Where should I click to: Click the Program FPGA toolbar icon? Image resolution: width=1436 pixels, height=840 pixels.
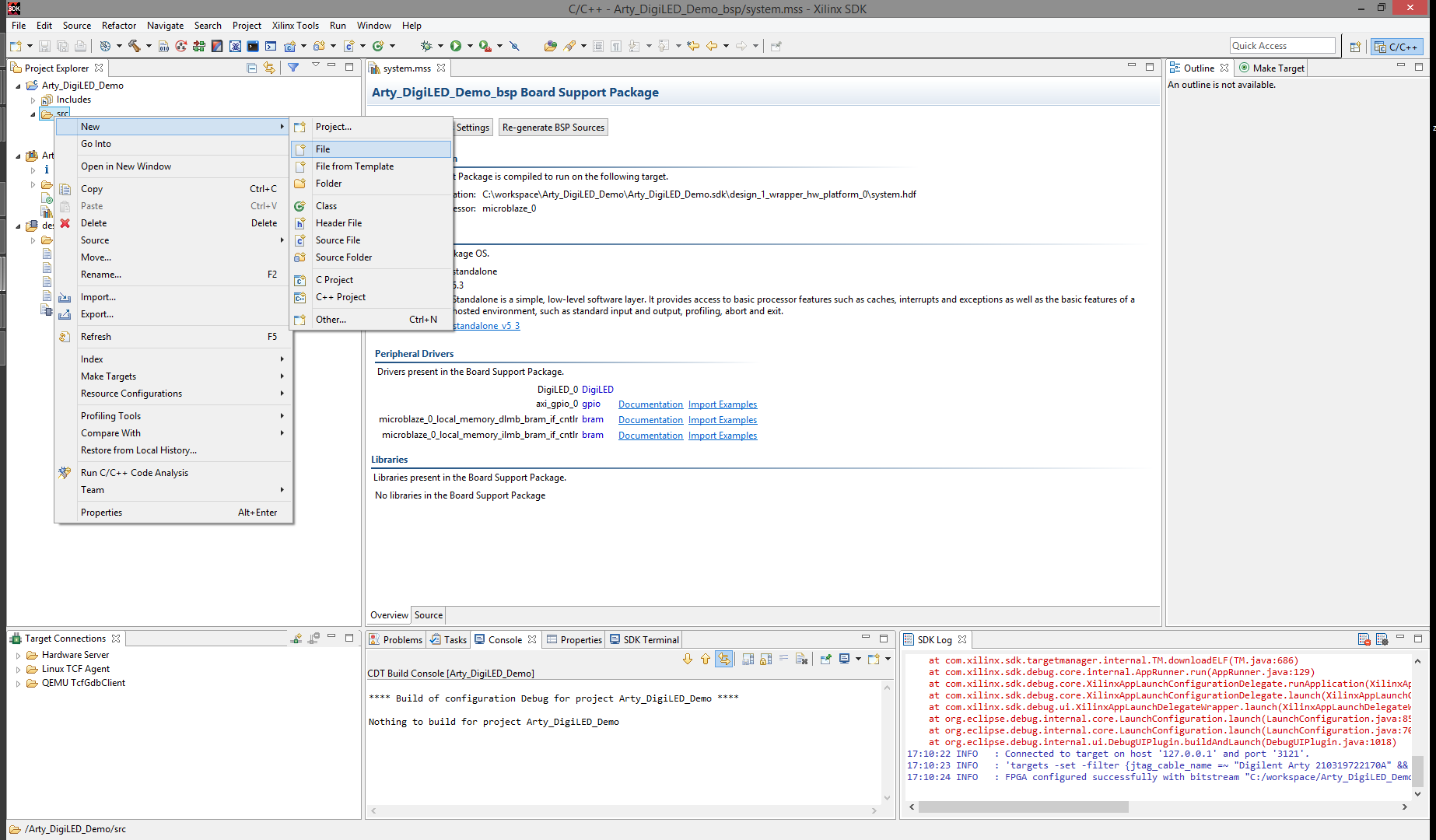(x=199, y=46)
